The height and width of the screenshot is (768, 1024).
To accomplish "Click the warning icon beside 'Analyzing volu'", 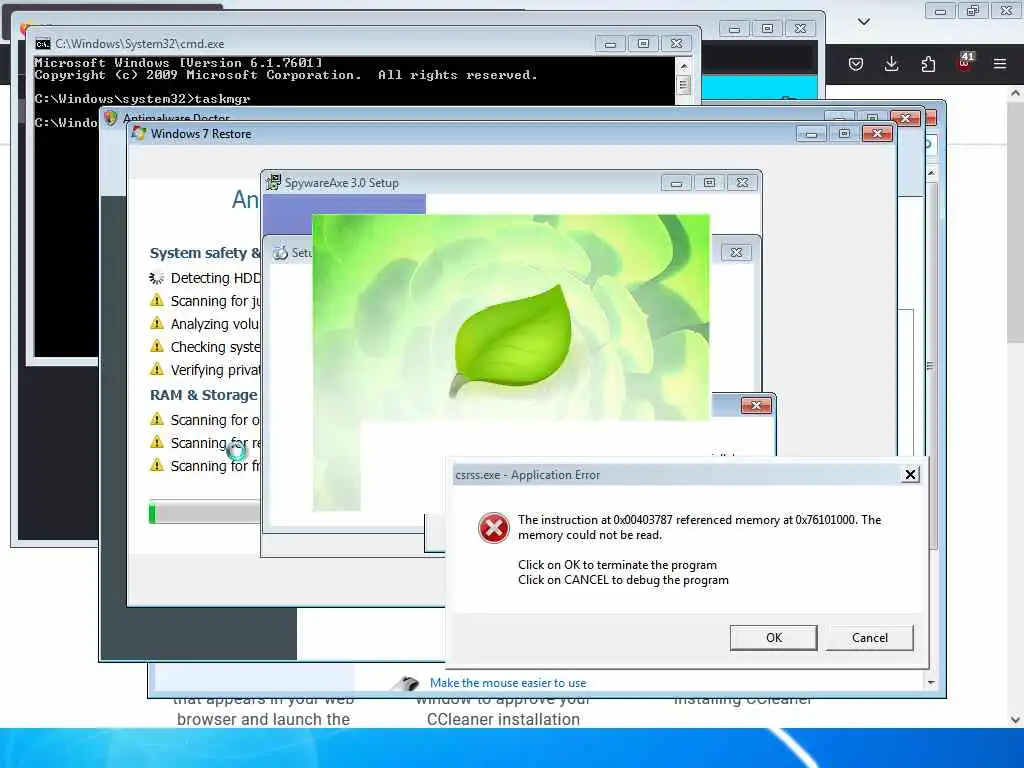I will (x=157, y=323).
